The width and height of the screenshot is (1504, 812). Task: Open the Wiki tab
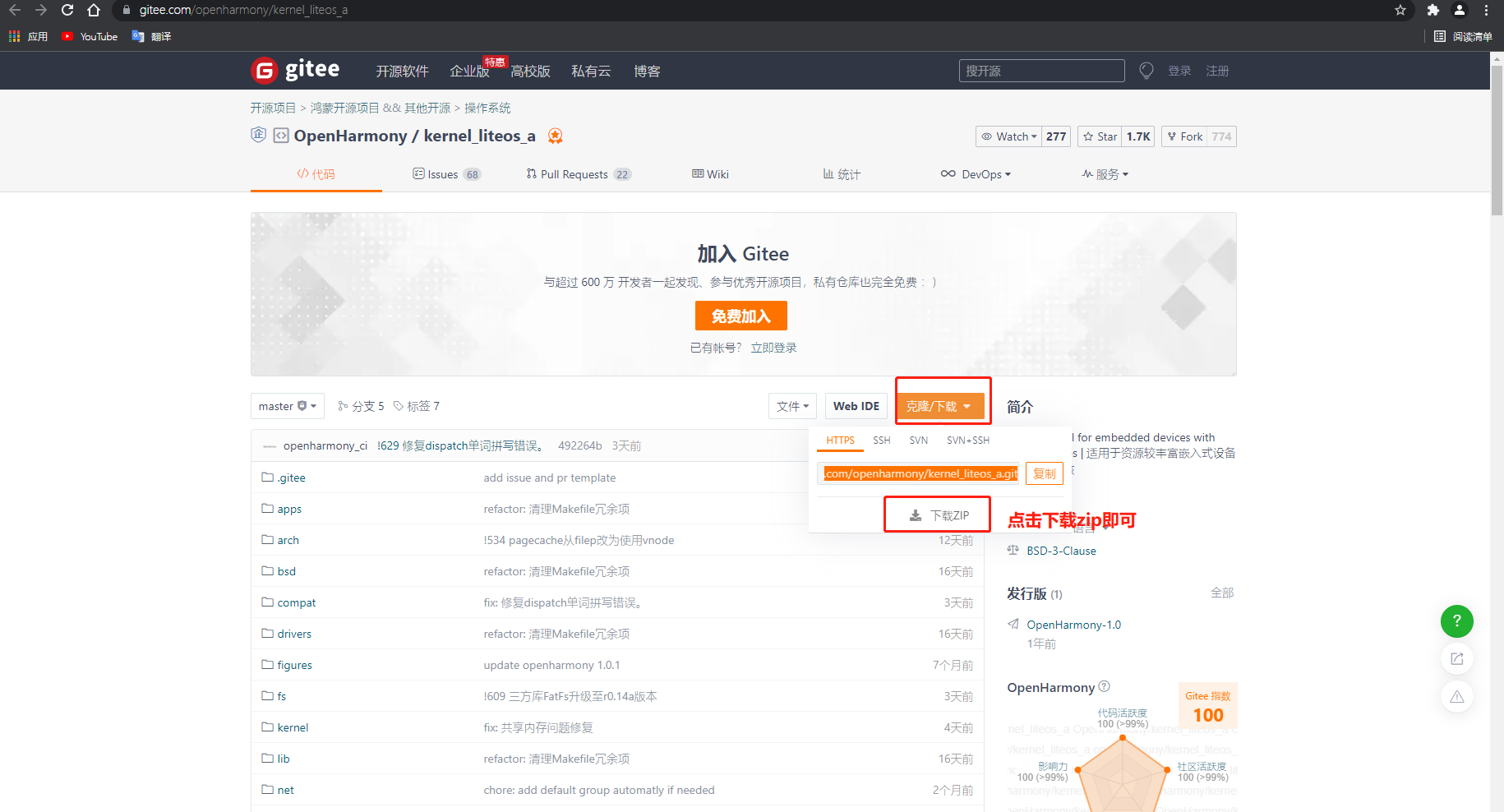tap(710, 174)
